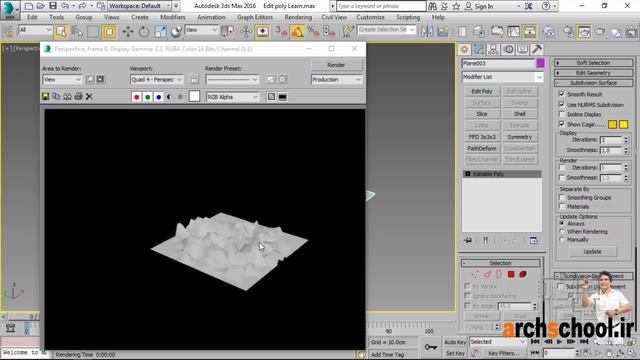Toggle Smooth Result checkbox
Viewport: 640px width, 360px height.
point(562,94)
